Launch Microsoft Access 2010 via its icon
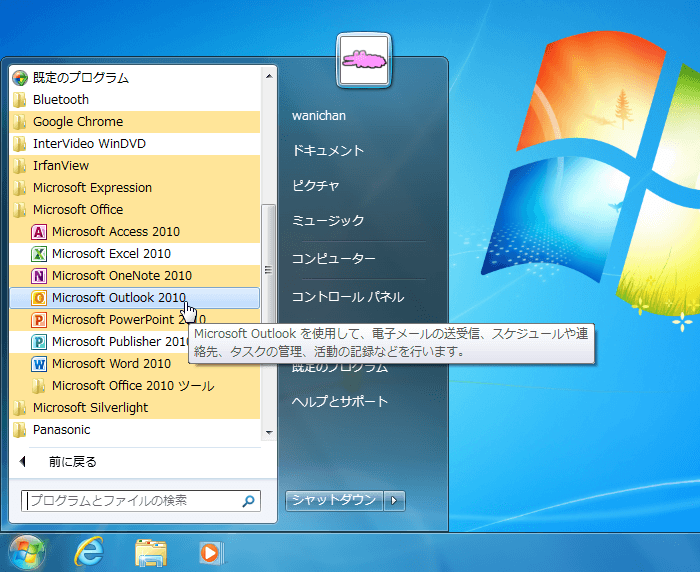700x572 pixels. 39,232
